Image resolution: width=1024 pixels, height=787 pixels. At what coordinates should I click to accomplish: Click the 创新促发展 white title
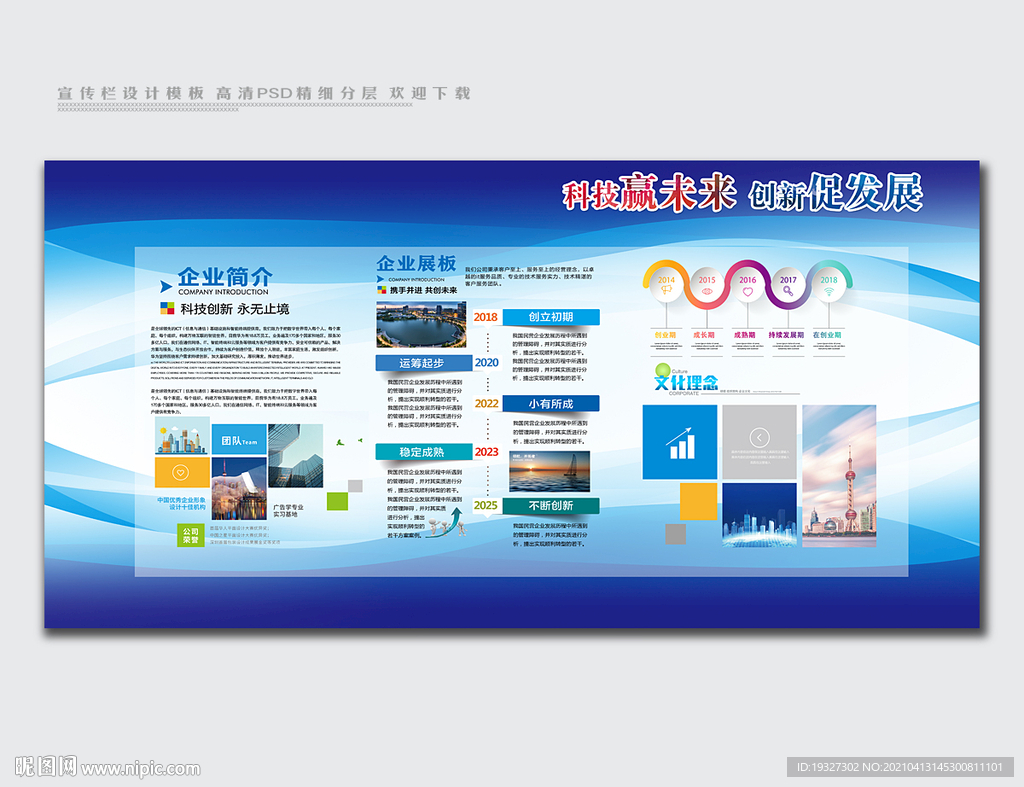pos(836,193)
